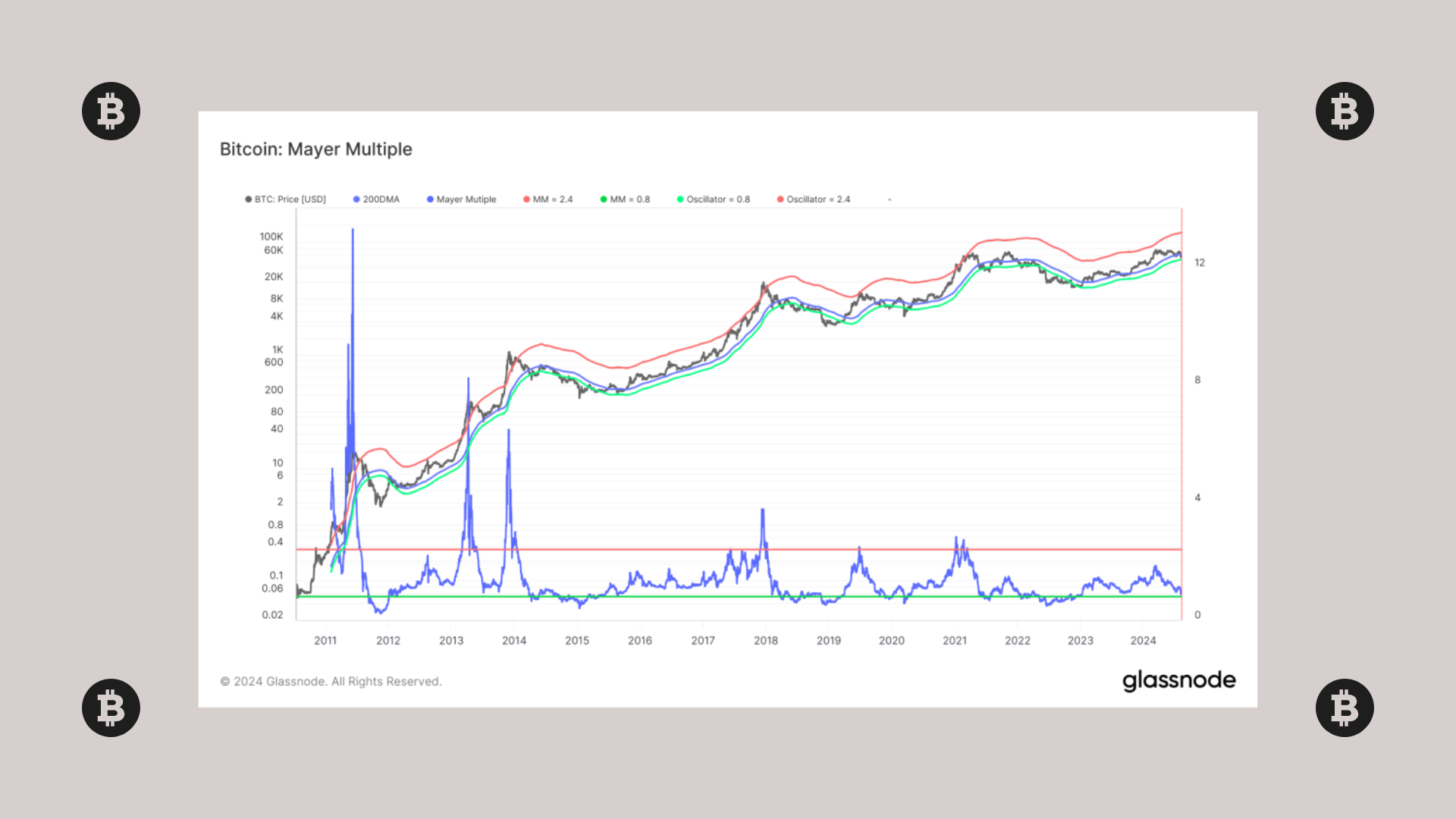
Task: Click the green MM = 0.8 legend dot
Action: coord(603,199)
